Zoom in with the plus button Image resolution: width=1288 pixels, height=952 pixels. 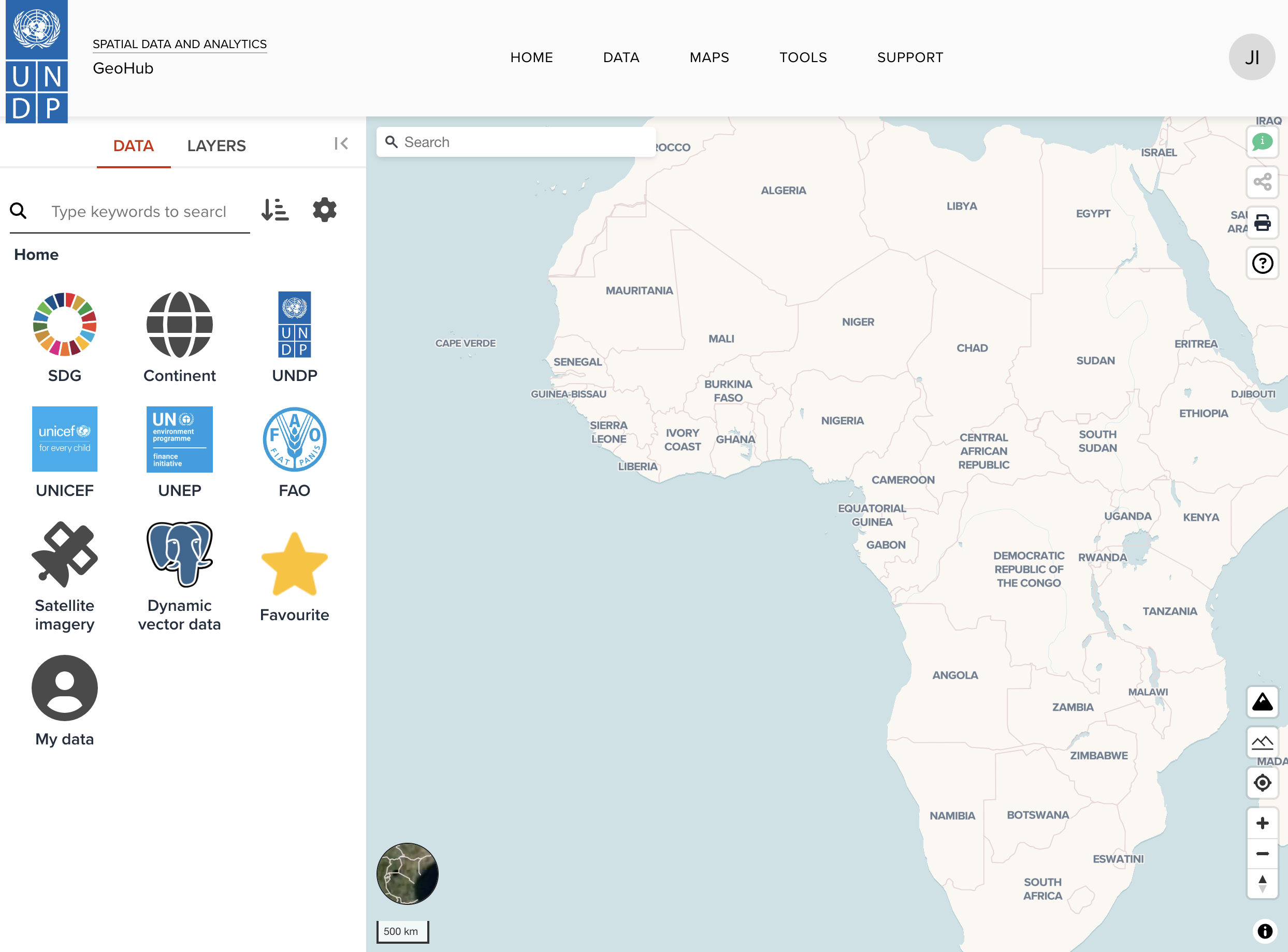pyautogui.click(x=1262, y=823)
